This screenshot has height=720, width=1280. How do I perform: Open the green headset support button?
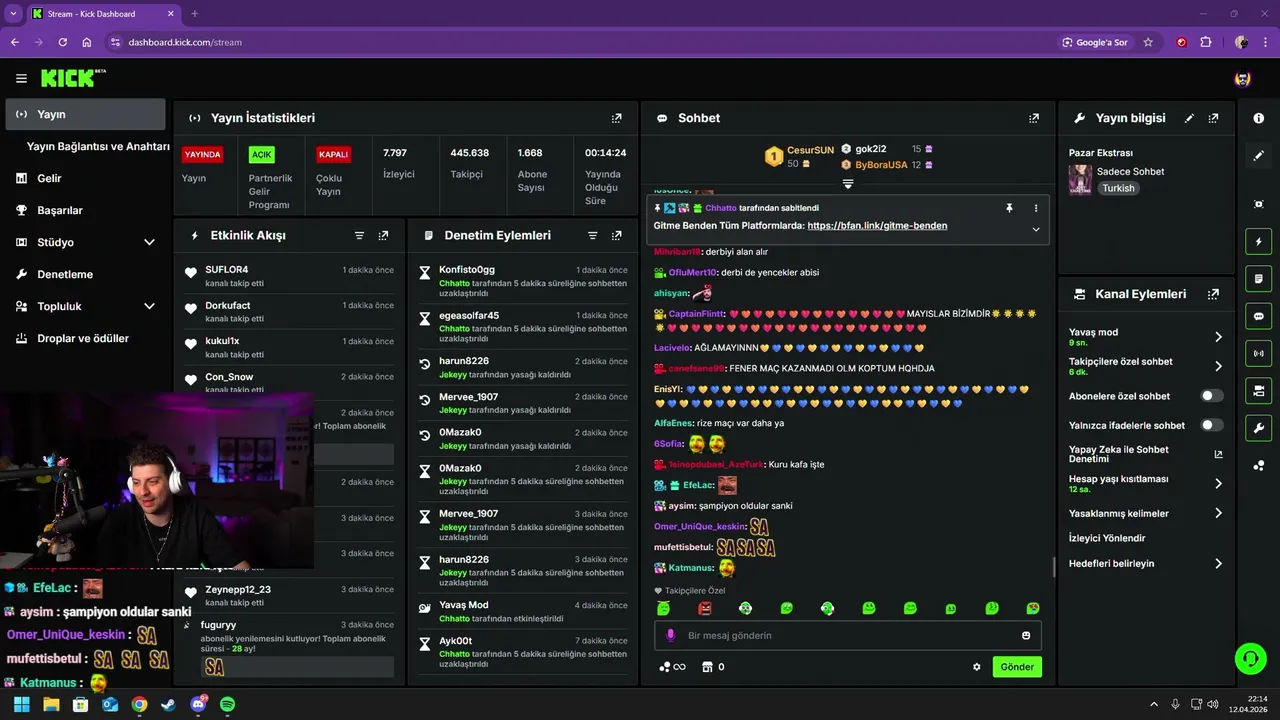[x=1249, y=659]
